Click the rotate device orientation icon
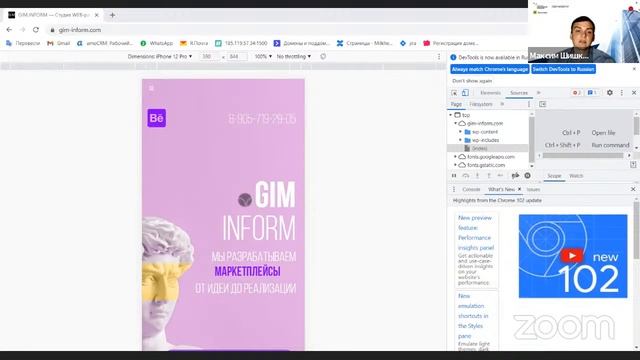 click(323, 56)
